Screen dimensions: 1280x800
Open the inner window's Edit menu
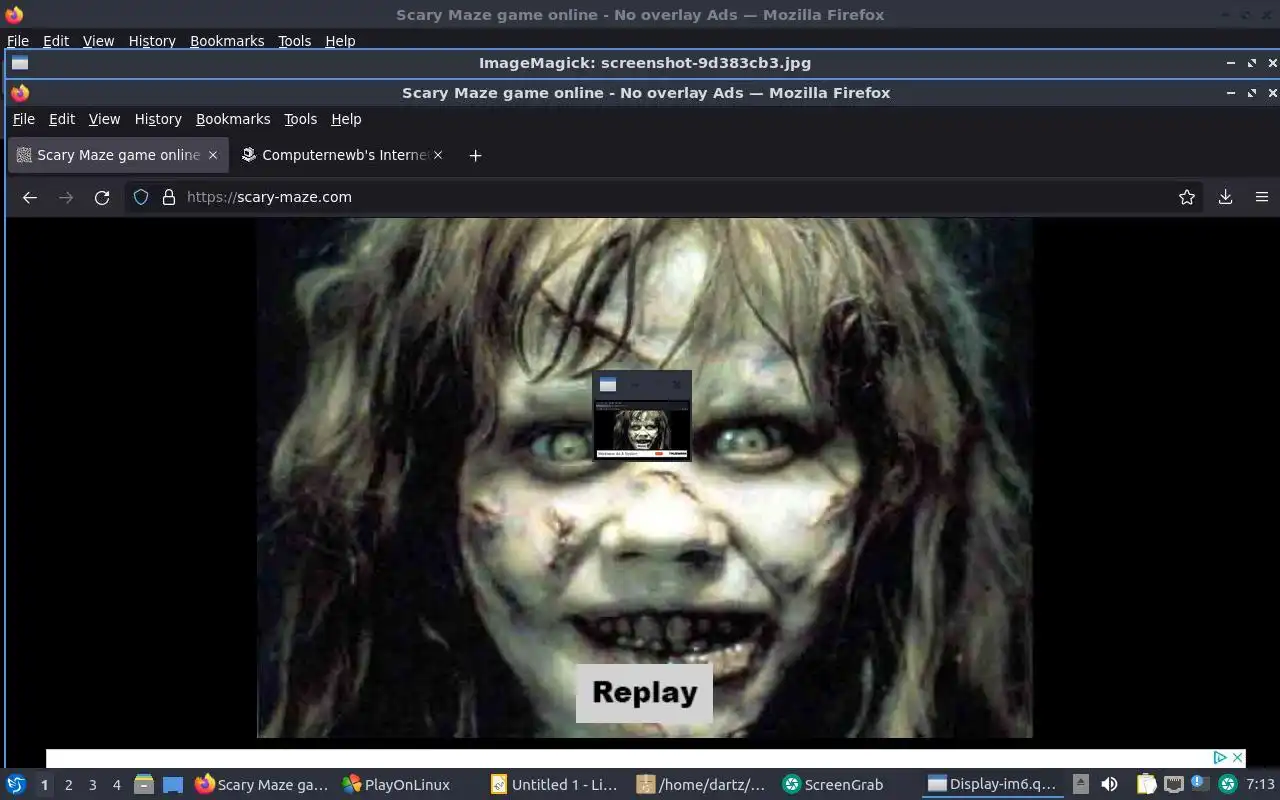62,119
